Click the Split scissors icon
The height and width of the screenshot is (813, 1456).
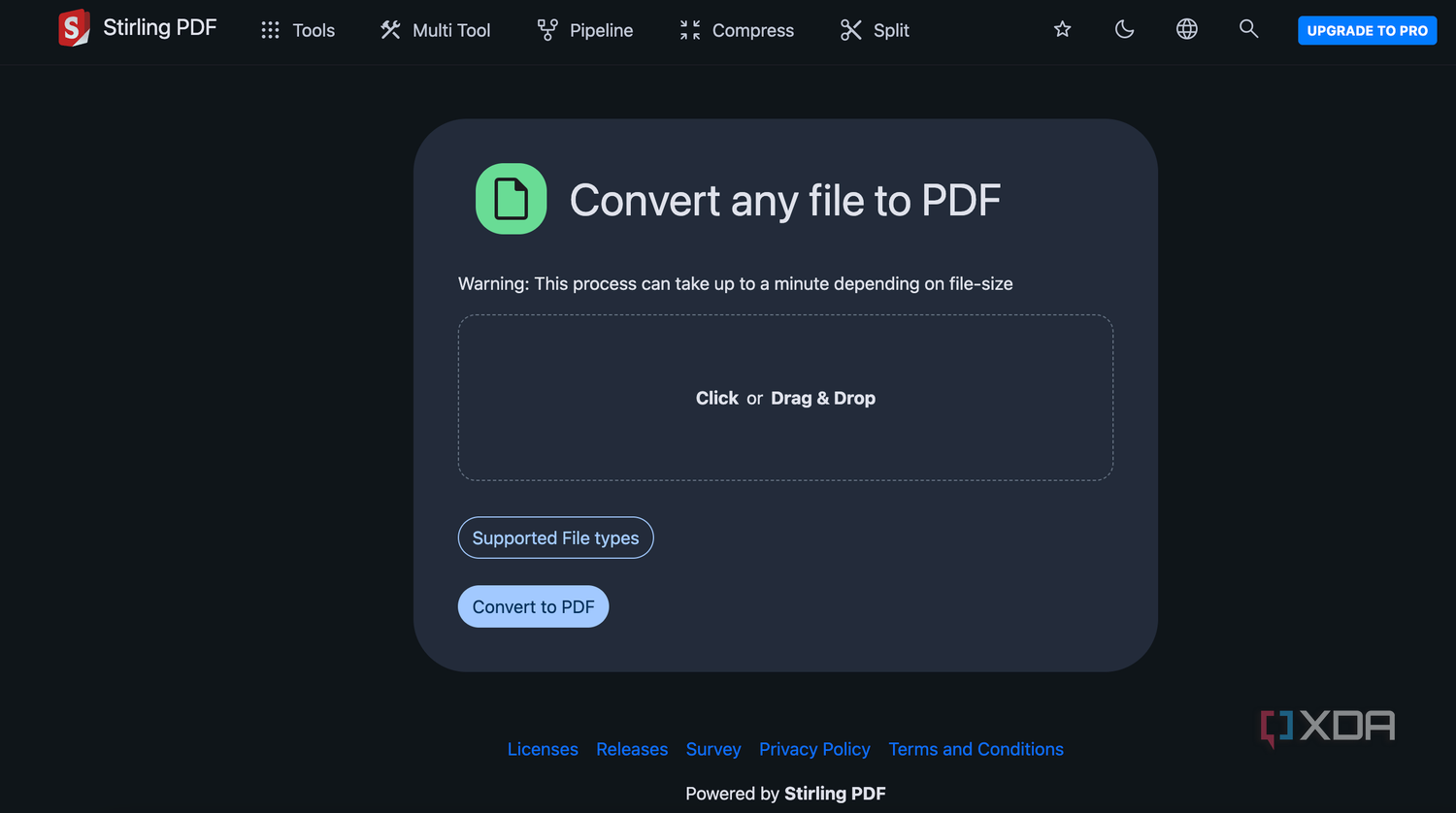pos(851,30)
